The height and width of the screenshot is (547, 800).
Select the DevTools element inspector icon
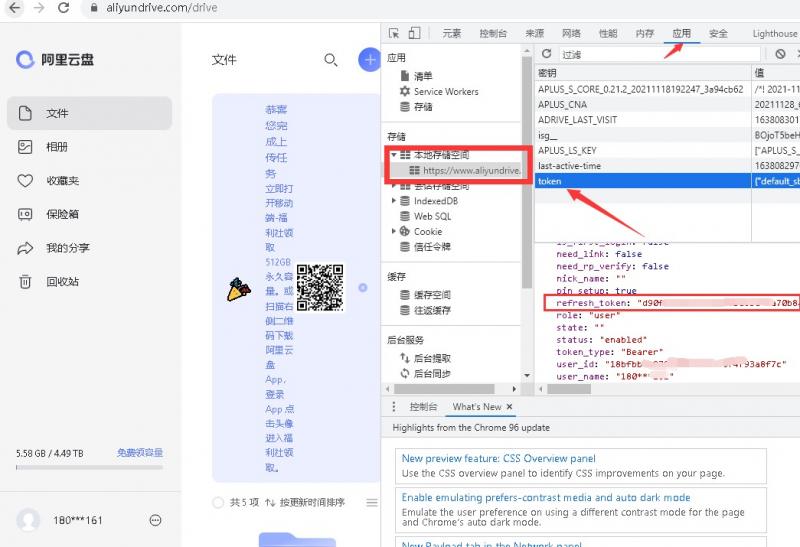point(394,34)
